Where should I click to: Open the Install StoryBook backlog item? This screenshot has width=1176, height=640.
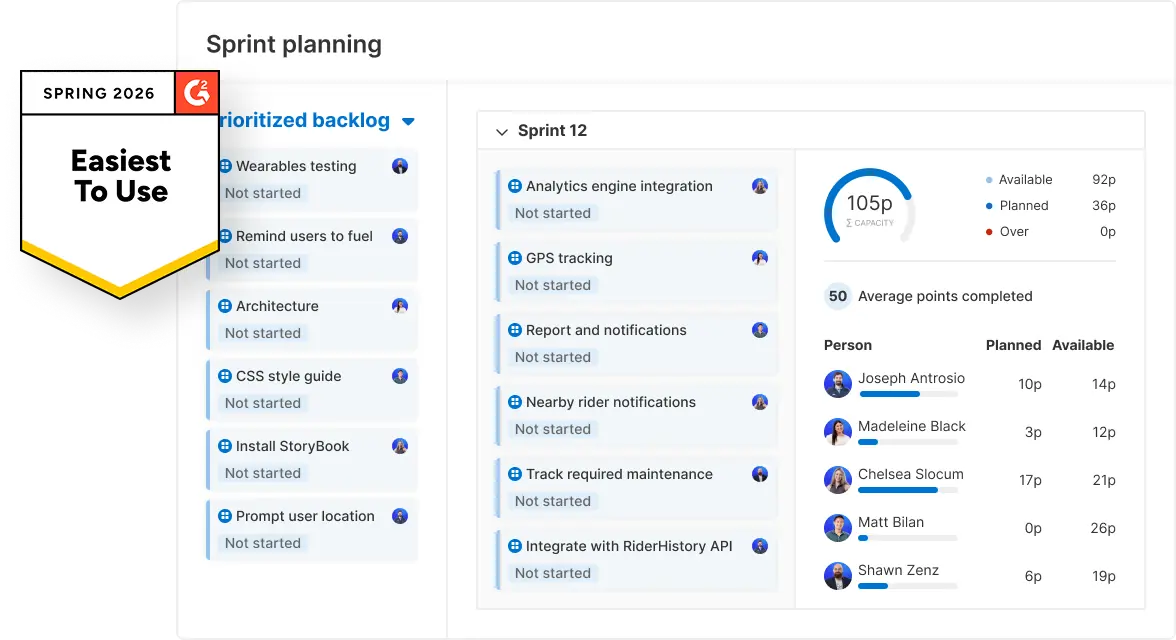tap(292, 446)
